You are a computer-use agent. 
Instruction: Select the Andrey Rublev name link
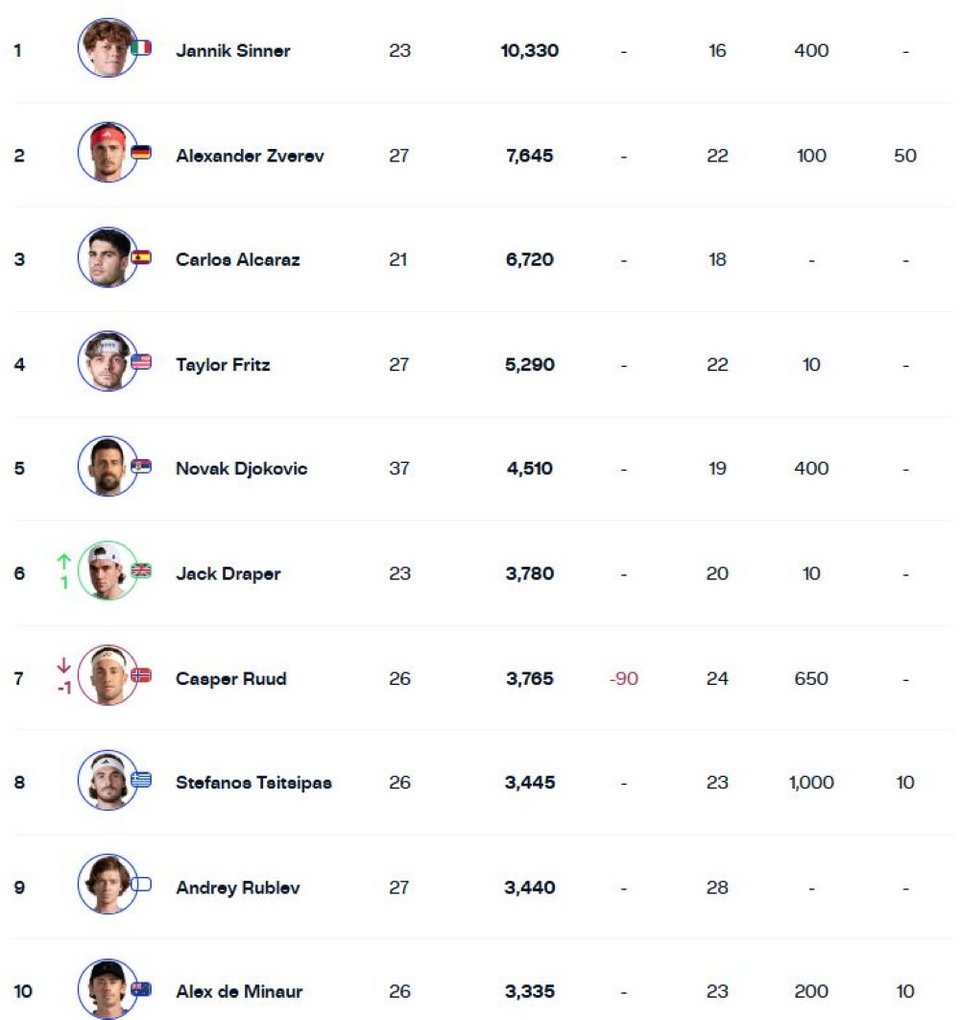(239, 887)
